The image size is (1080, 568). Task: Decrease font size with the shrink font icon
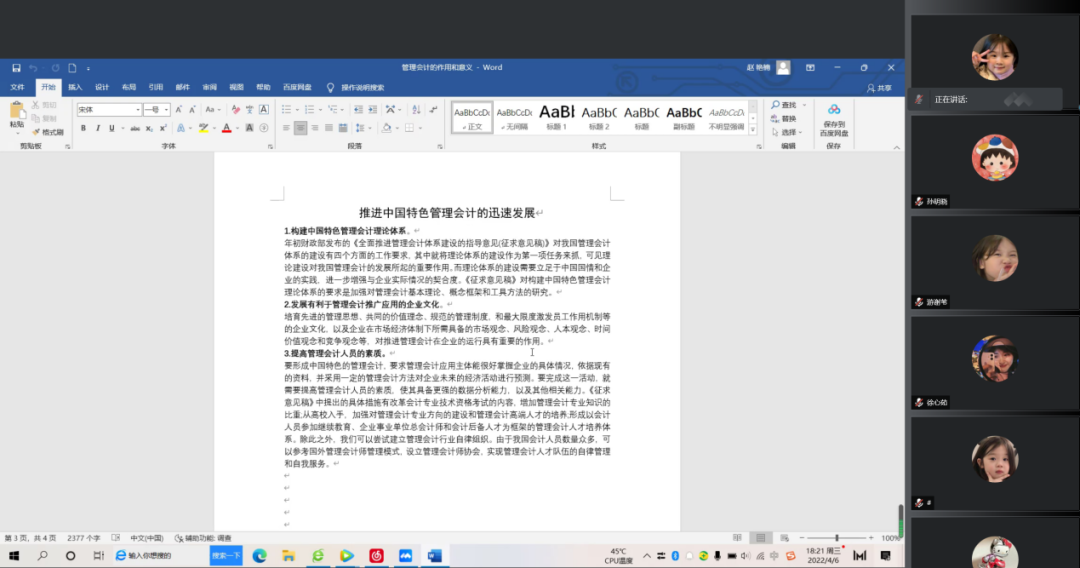(x=192, y=109)
